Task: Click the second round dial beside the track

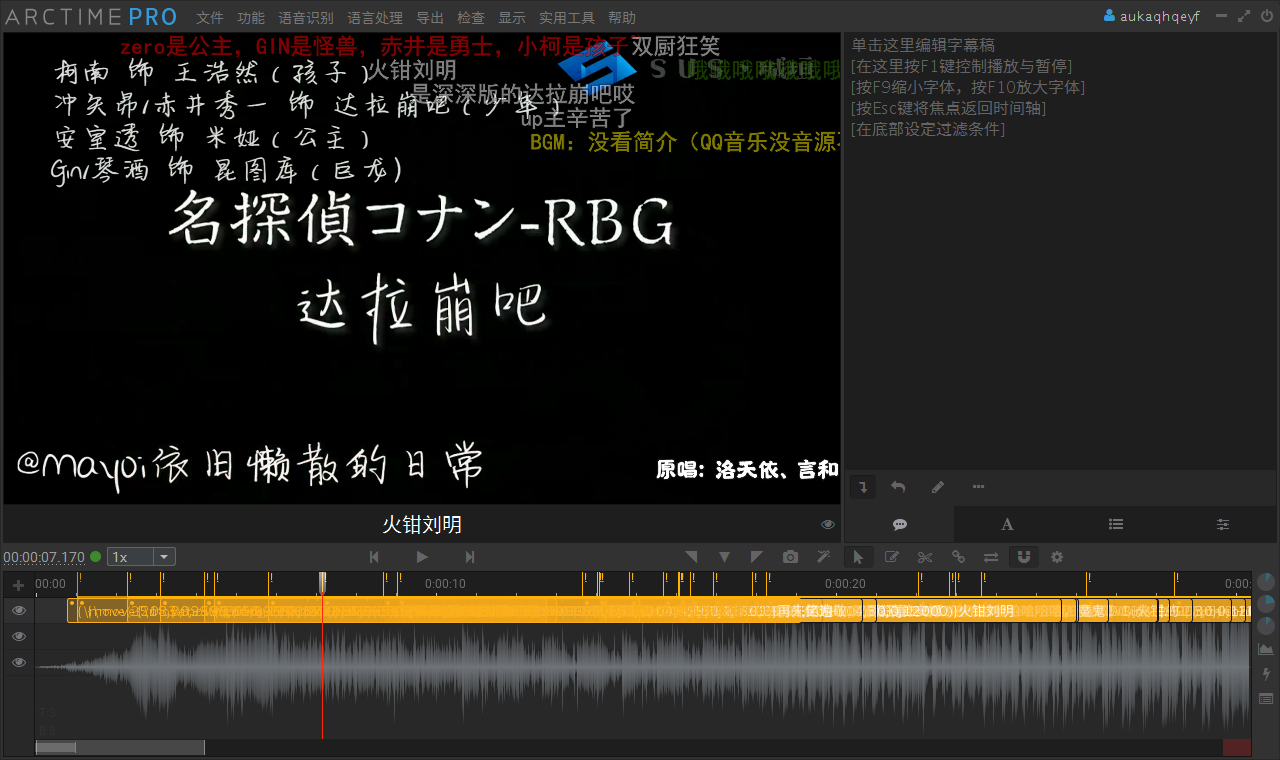Action: (x=1266, y=604)
